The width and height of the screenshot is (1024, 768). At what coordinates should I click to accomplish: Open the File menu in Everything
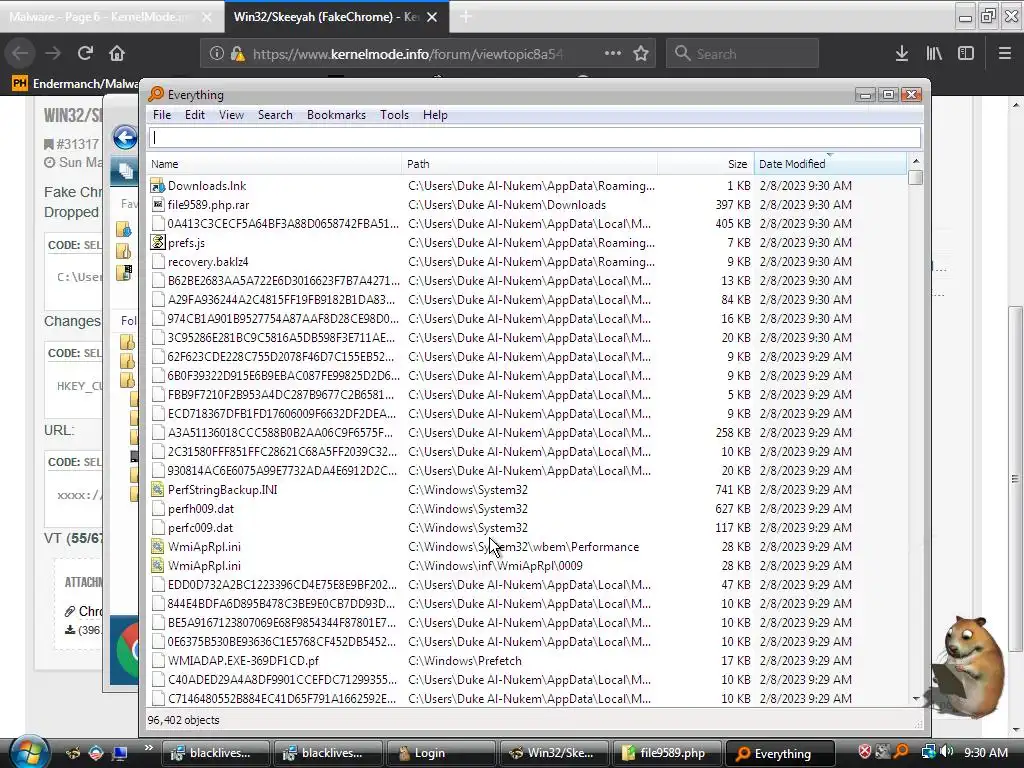click(162, 115)
